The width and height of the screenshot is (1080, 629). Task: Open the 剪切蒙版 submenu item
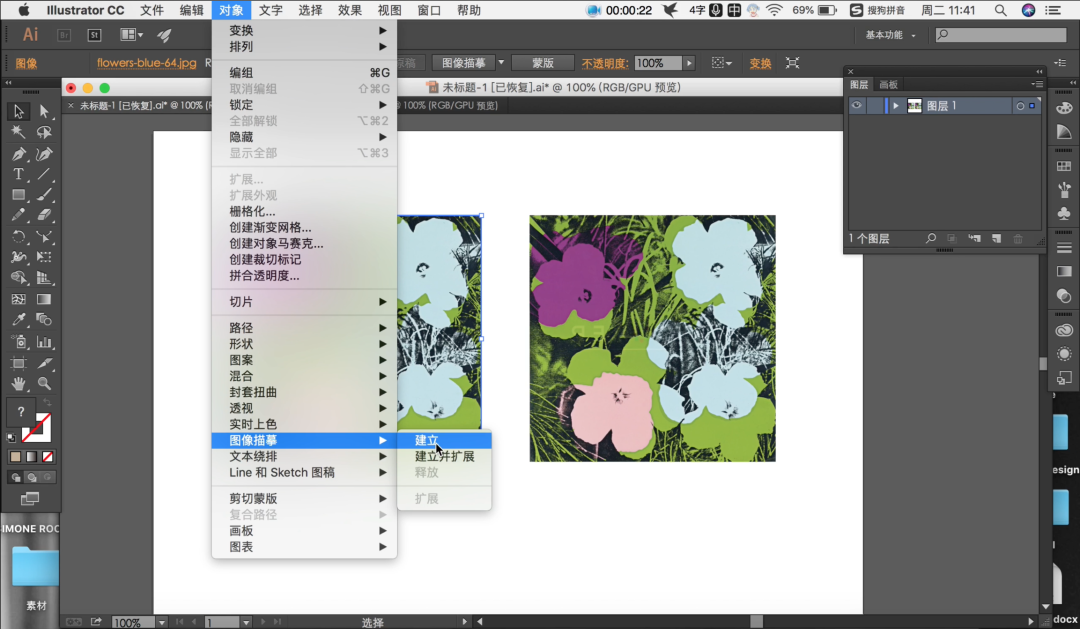click(x=304, y=498)
